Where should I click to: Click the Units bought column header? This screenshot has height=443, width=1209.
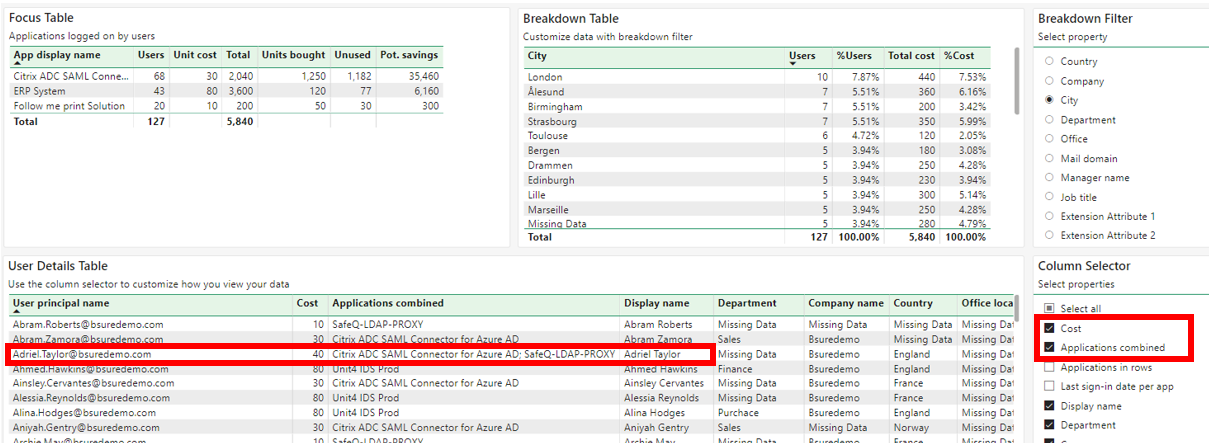click(293, 55)
